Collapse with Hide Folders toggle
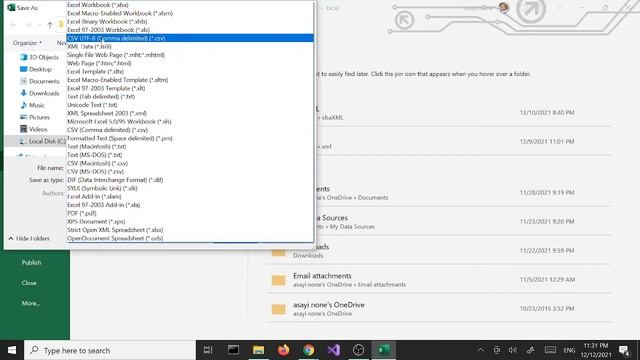The width and height of the screenshot is (640, 360). pyautogui.click(x=29, y=238)
